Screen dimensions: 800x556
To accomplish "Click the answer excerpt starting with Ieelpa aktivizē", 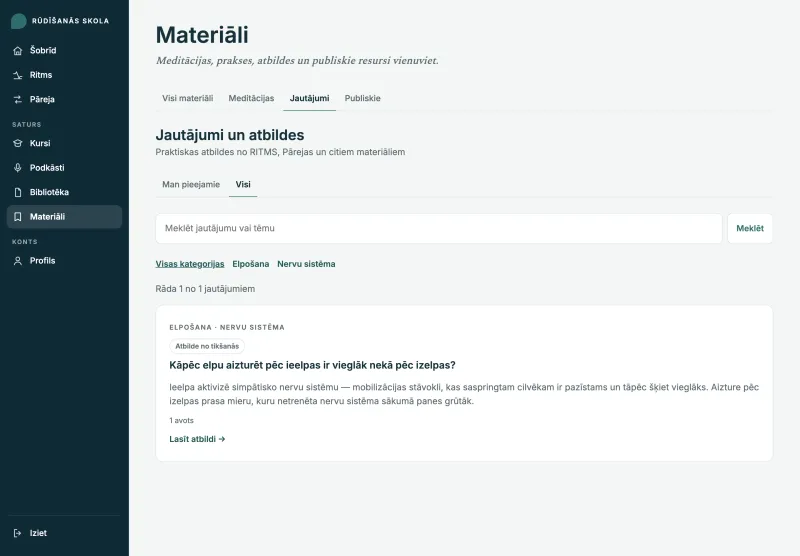I will click(464, 394).
